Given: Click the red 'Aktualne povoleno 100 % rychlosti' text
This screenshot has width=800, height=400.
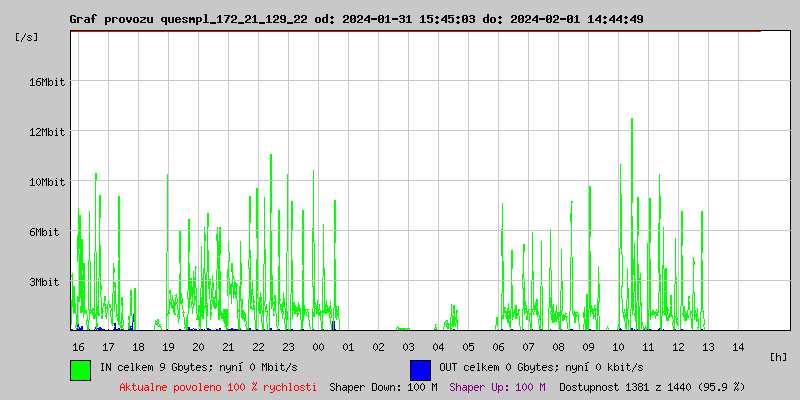Looking at the screenshot, I should point(218,386).
